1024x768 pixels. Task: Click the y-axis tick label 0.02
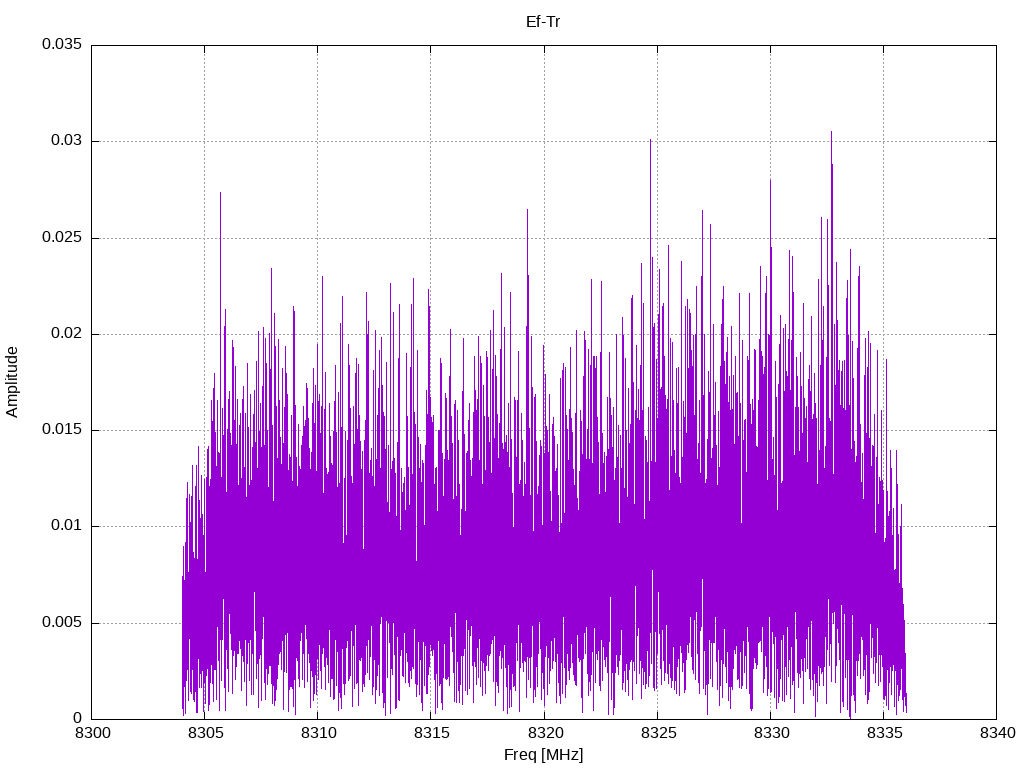point(67,333)
